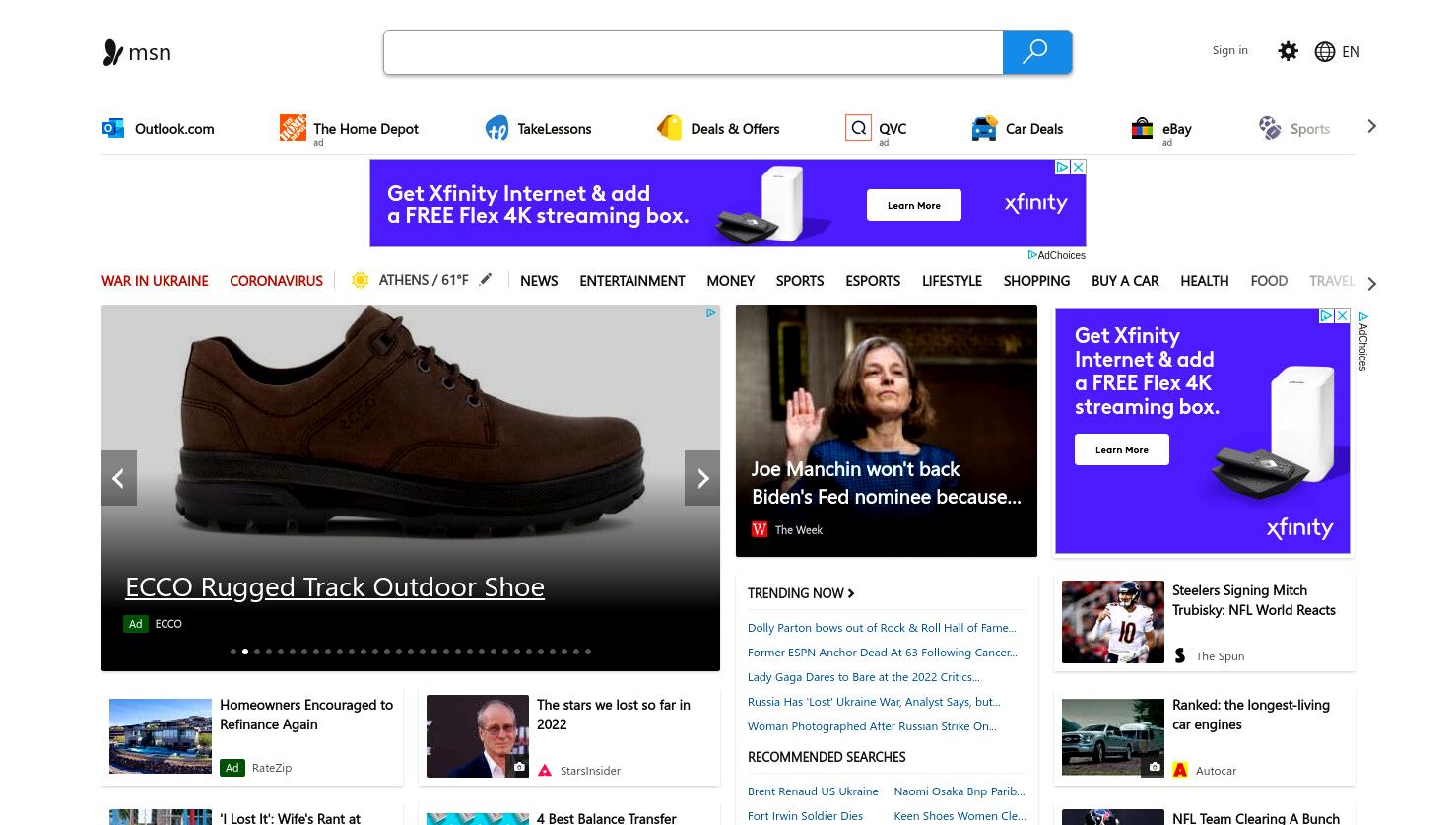Click the globe language icon
The image size is (1456, 825).
pyautogui.click(x=1325, y=52)
